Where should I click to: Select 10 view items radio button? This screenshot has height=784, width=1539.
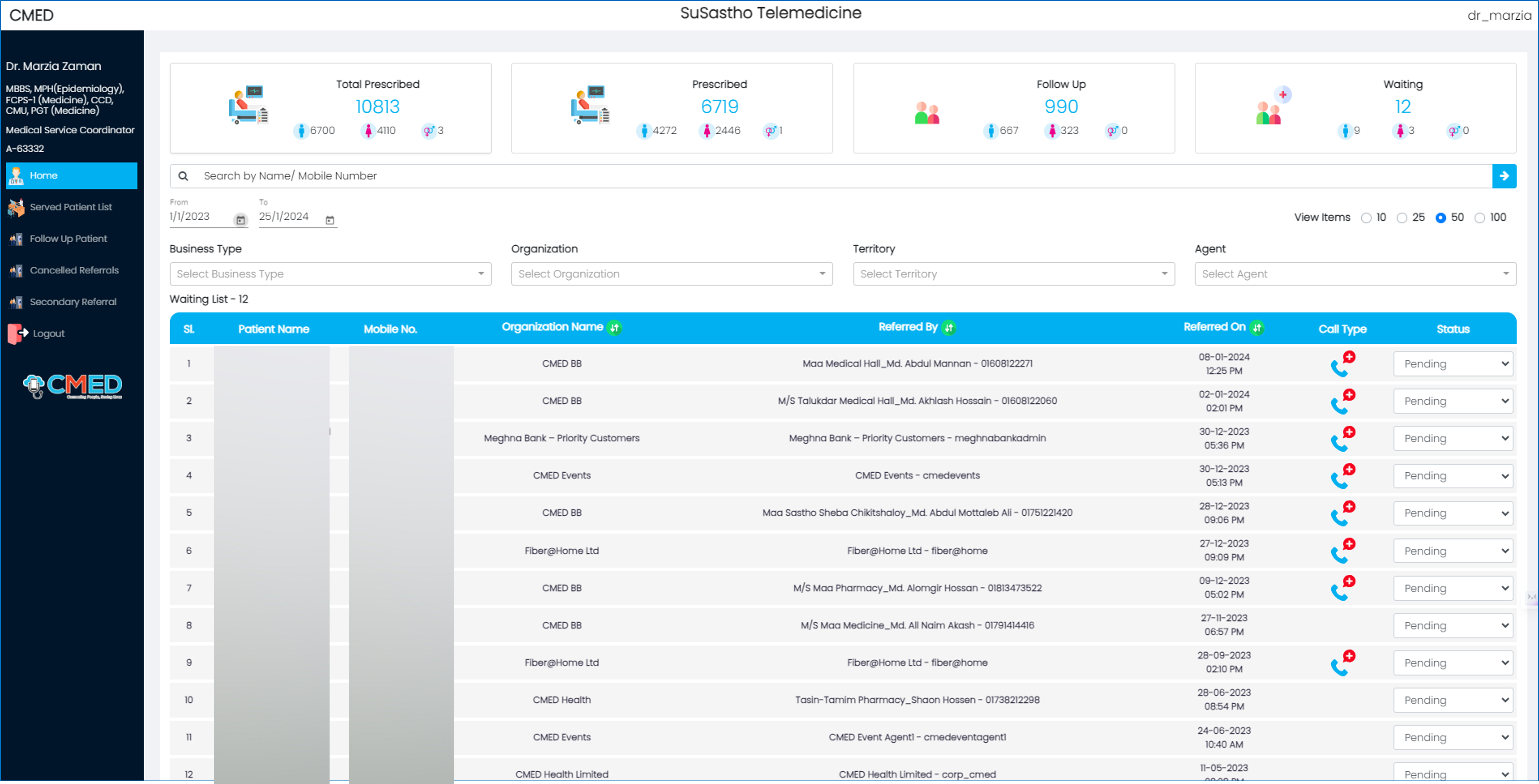(x=1366, y=218)
